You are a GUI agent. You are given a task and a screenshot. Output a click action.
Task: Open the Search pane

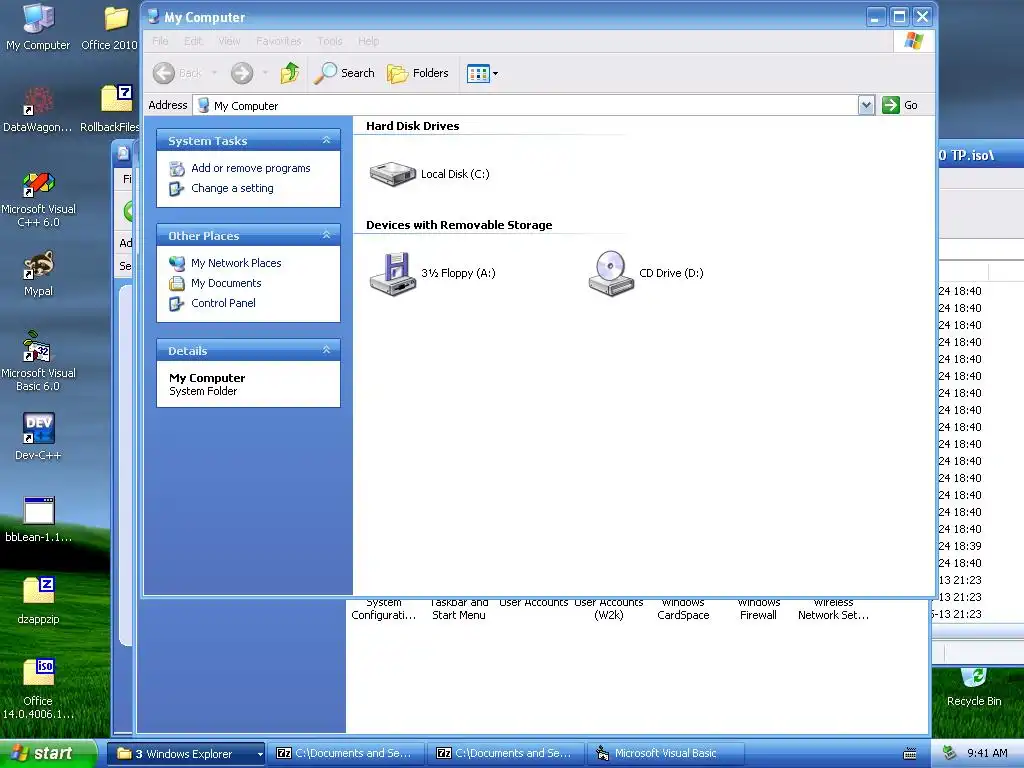344,73
